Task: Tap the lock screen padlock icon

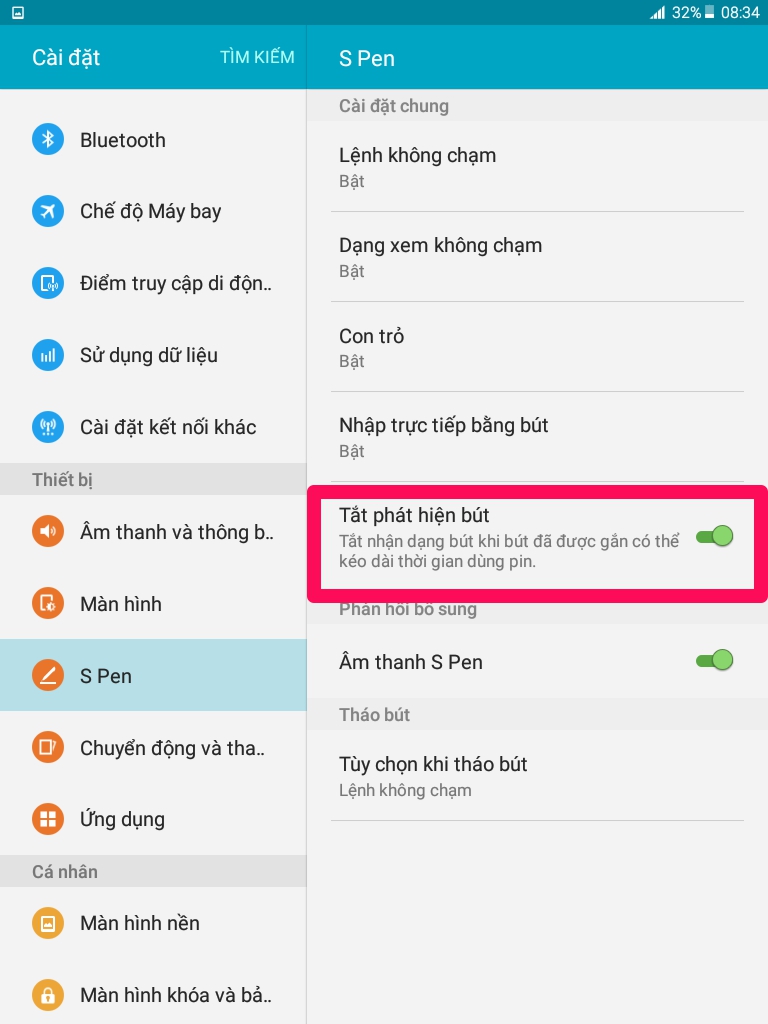Action: coord(48,995)
